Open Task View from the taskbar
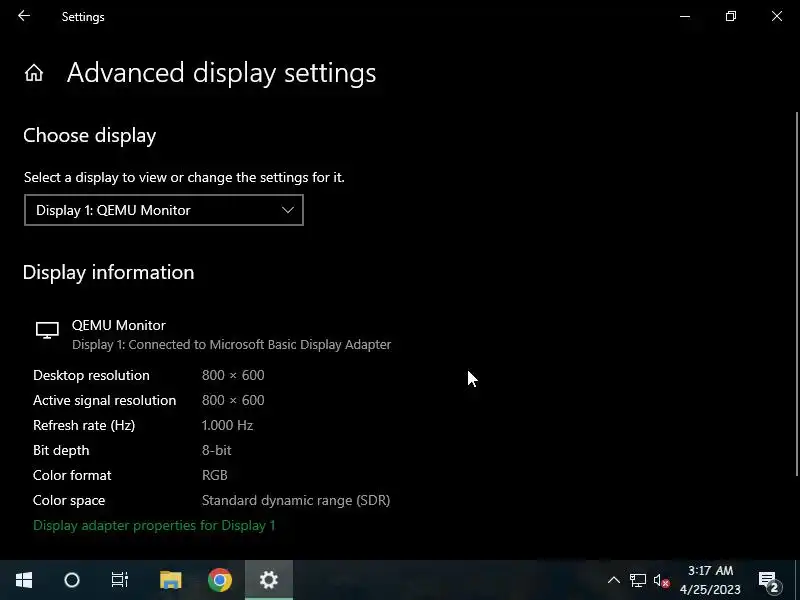 (x=120, y=580)
